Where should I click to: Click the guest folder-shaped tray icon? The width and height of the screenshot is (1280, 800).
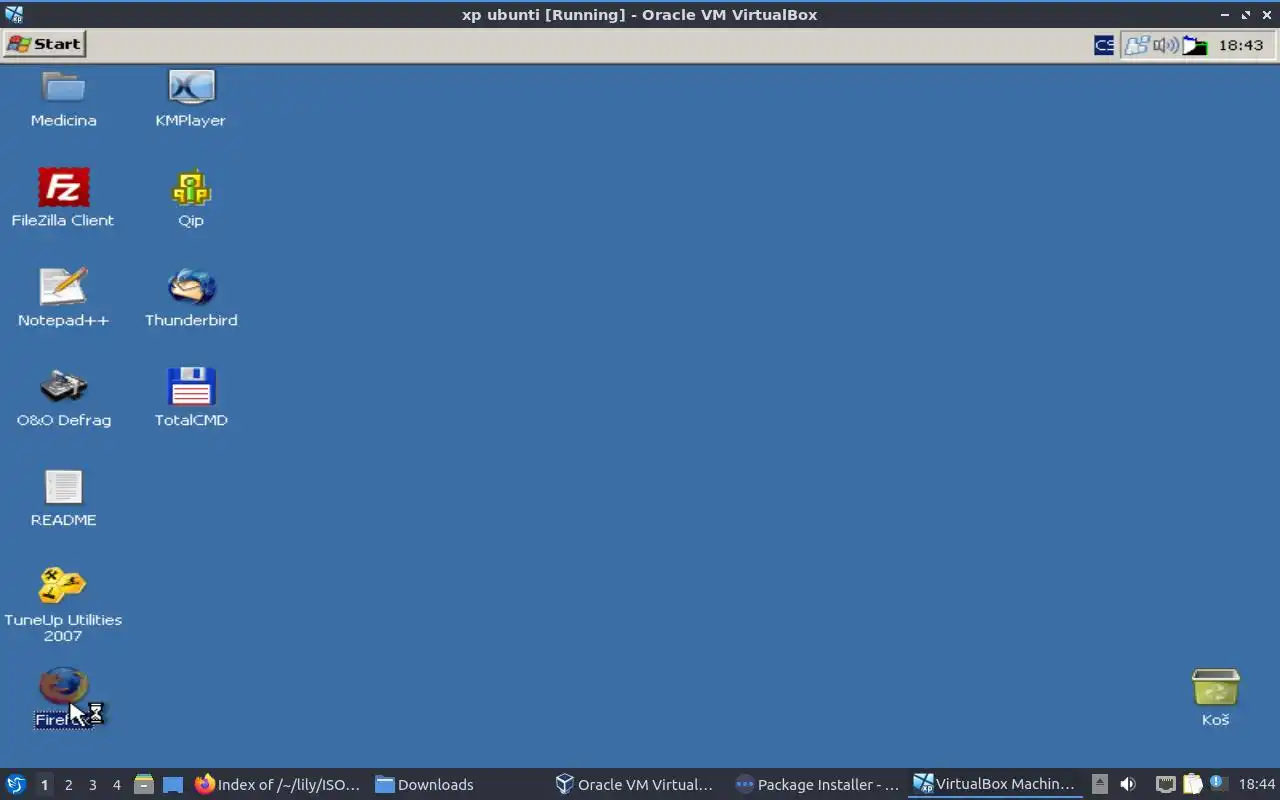[1195, 45]
